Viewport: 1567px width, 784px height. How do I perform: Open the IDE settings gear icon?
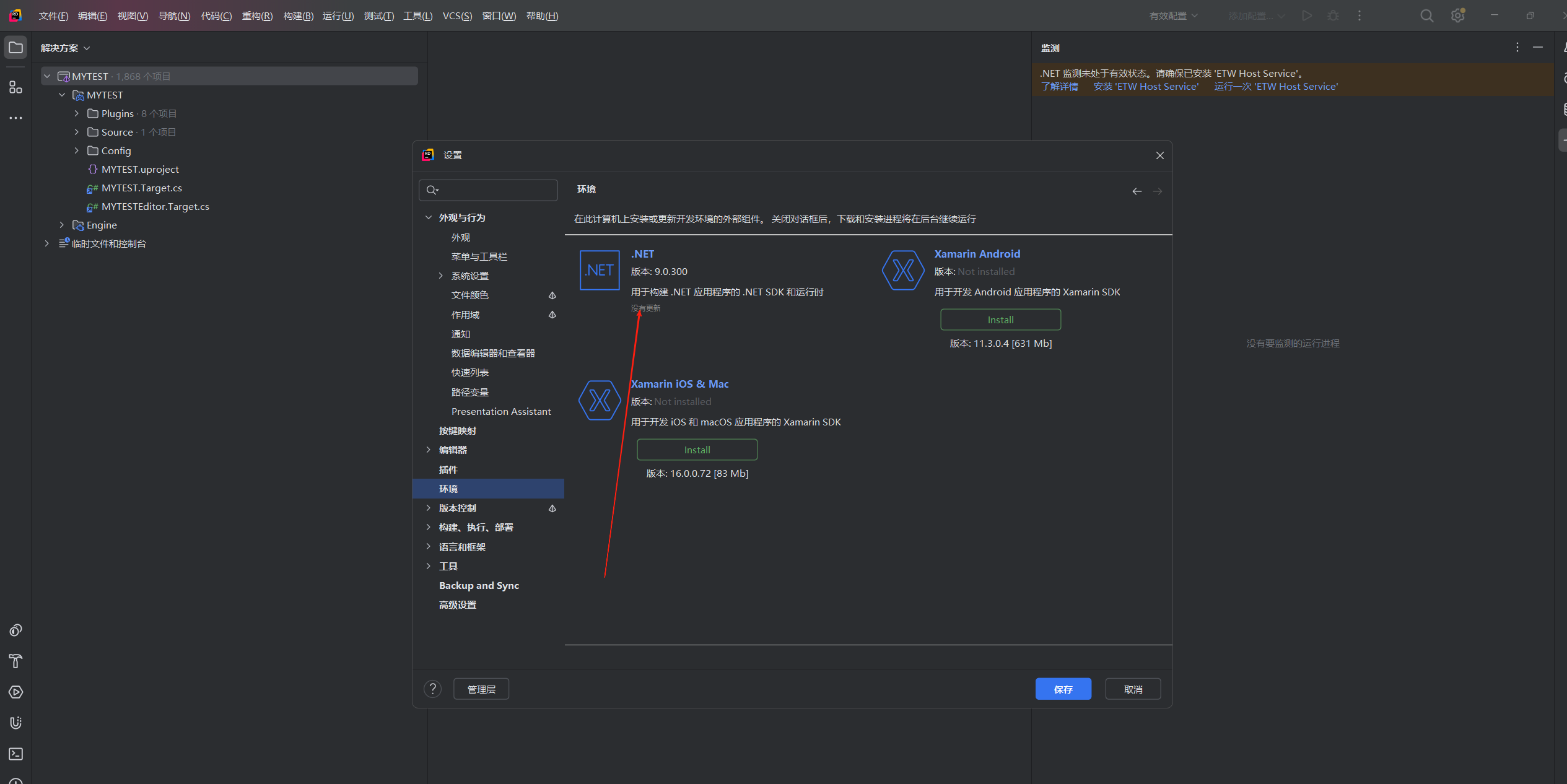(x=1457, y=16)
